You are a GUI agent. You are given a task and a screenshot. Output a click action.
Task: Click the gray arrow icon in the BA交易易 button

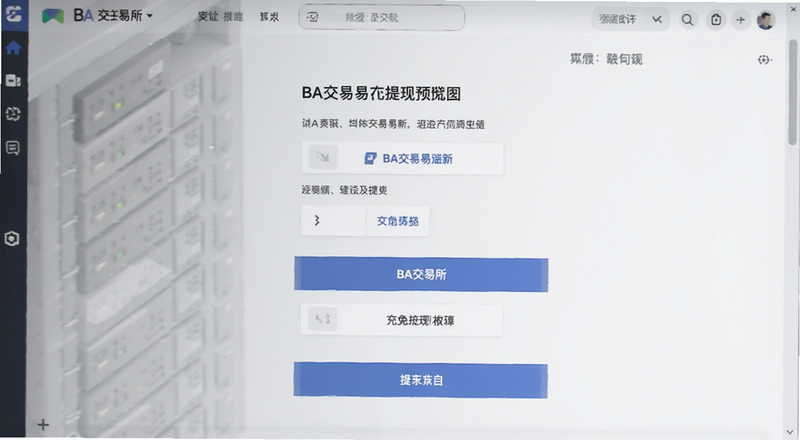click(323, 157)
